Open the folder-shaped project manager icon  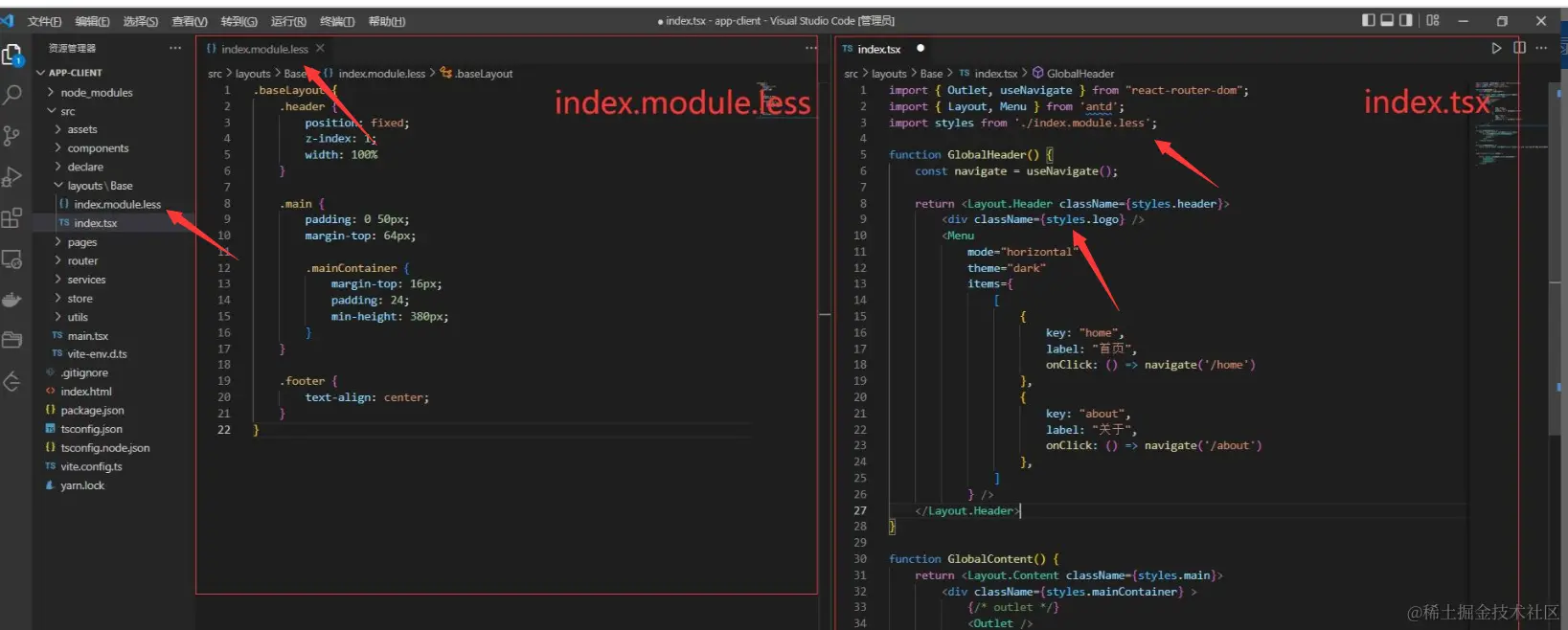12,340
